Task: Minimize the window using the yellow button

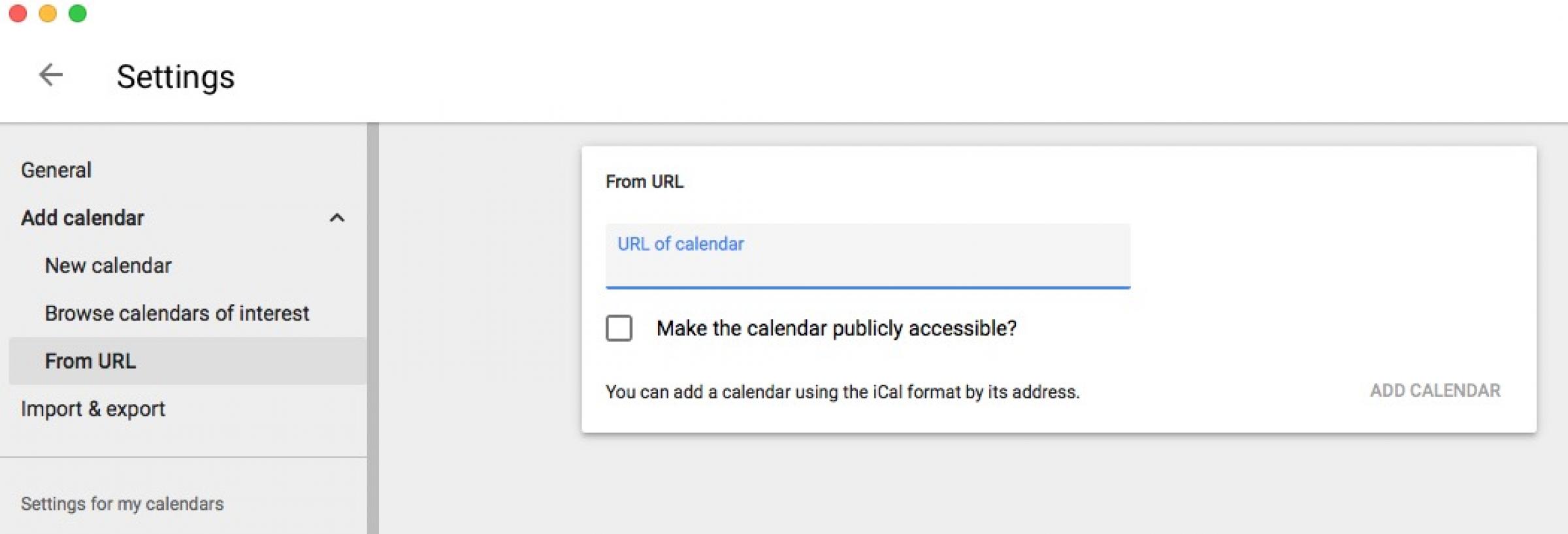Action: (x=48, y=13)
